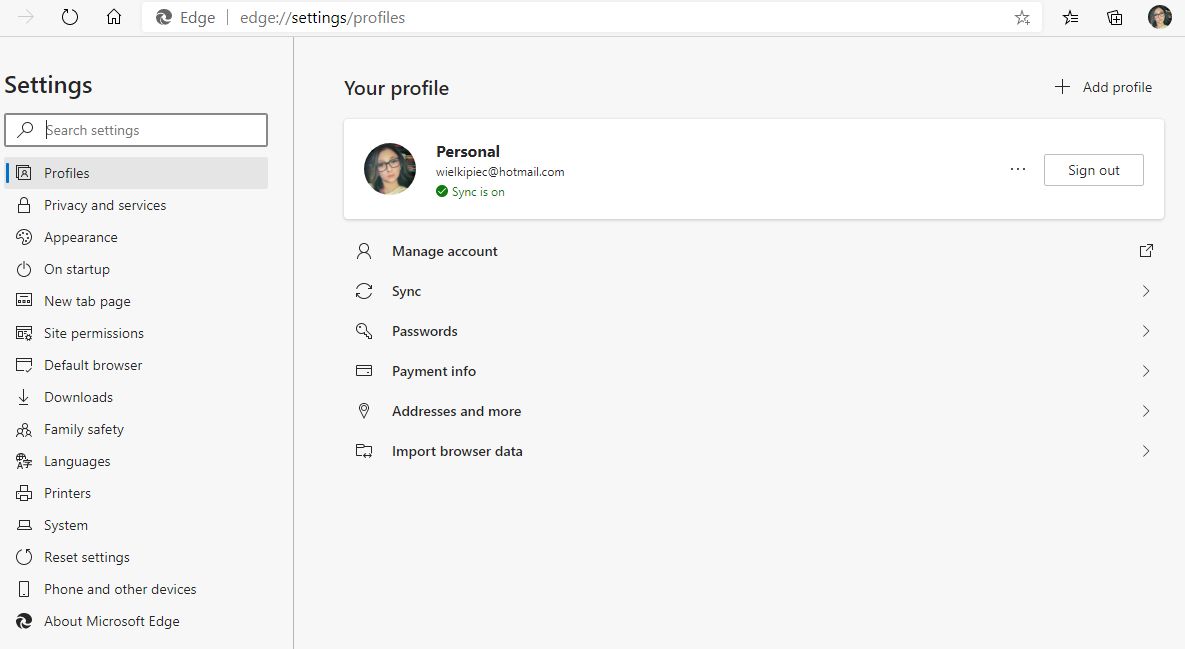The height and width of the screenshot is (649, 1185).
Task: Click the profile avatar in toolbar
Action: point(1160,17)
